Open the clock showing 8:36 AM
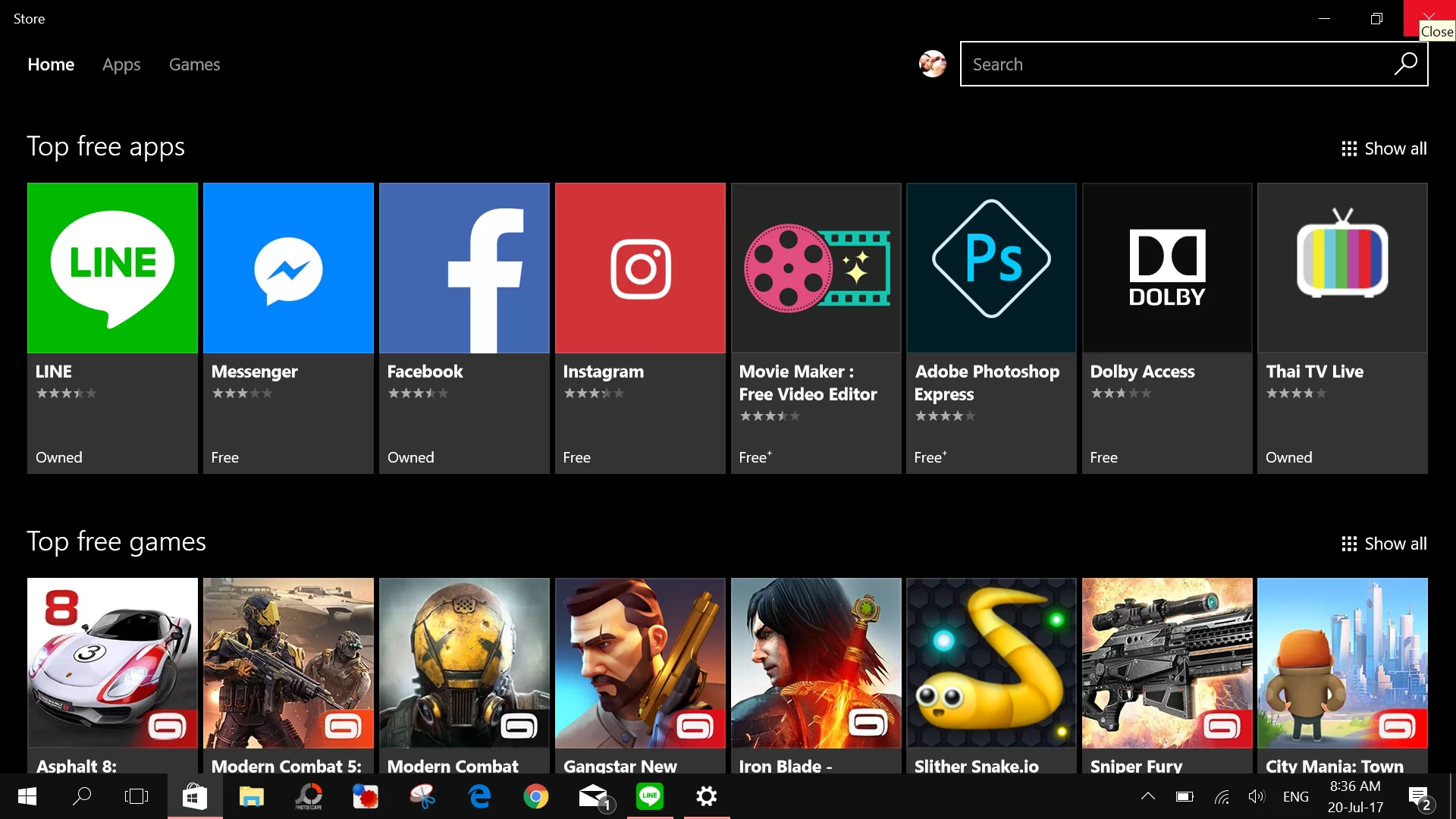 coord(1355,796)
